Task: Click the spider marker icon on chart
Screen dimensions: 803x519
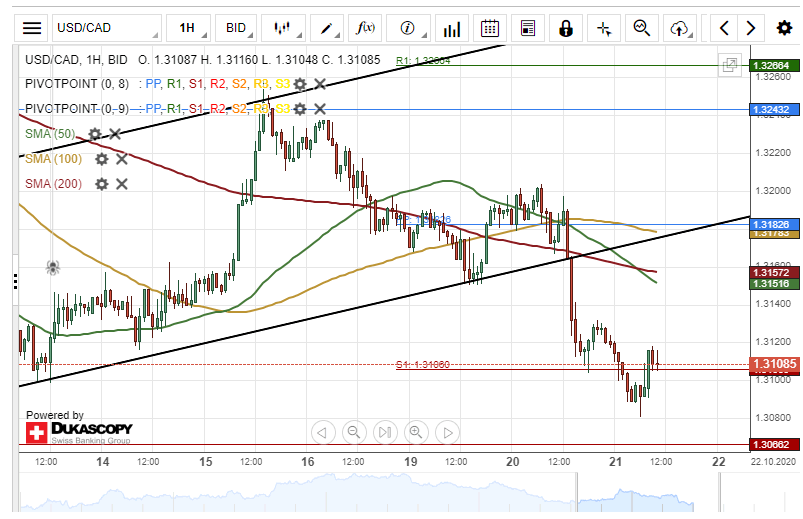Action: tap(53, 267)
